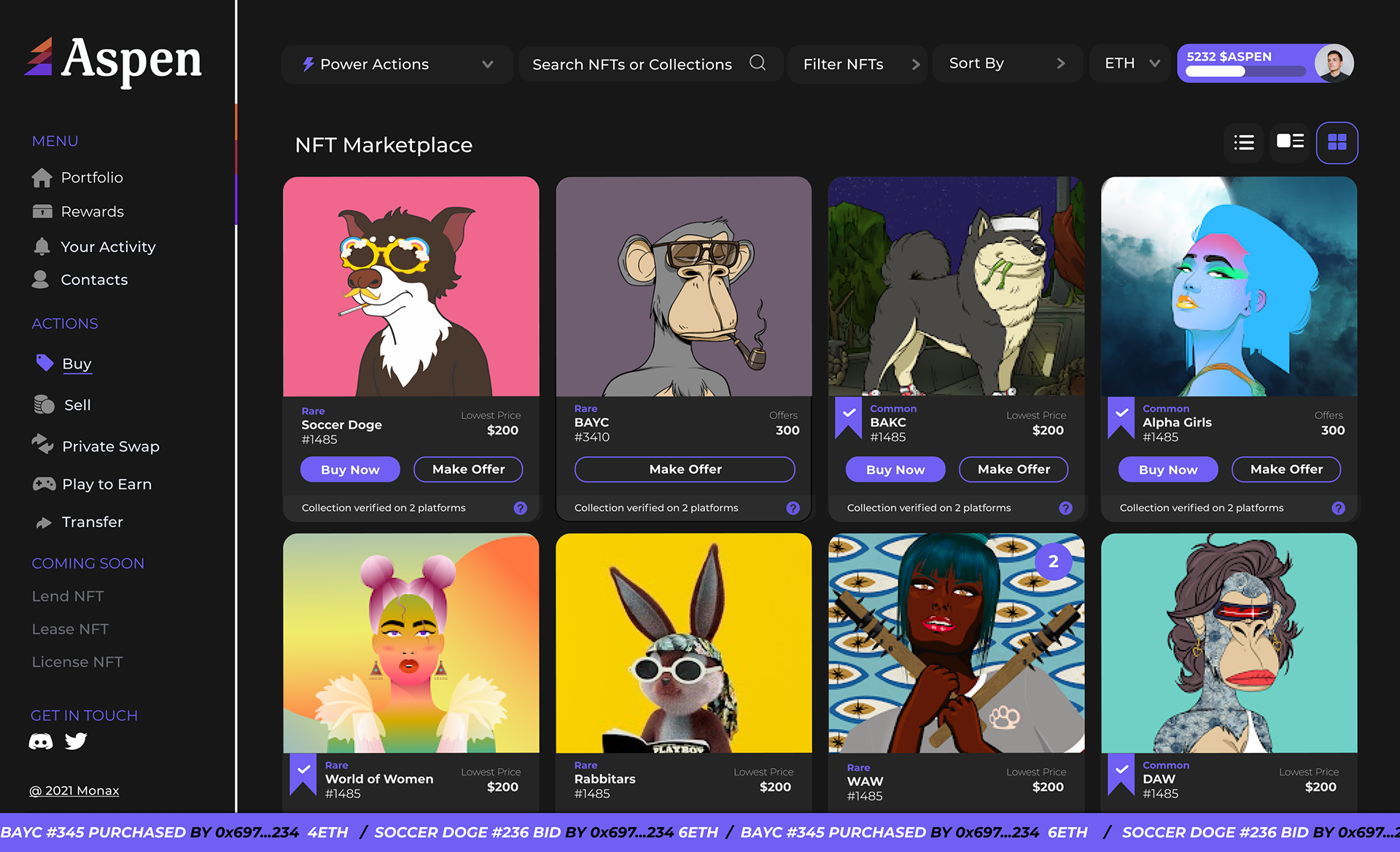
Task: Open Contacts menu item
Action: click(x=94, y=279)
